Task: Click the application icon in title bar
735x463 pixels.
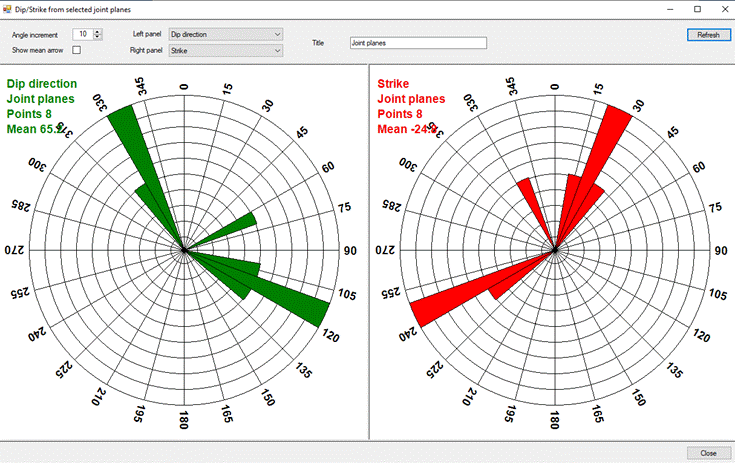Action: click(x=8, y=8)
